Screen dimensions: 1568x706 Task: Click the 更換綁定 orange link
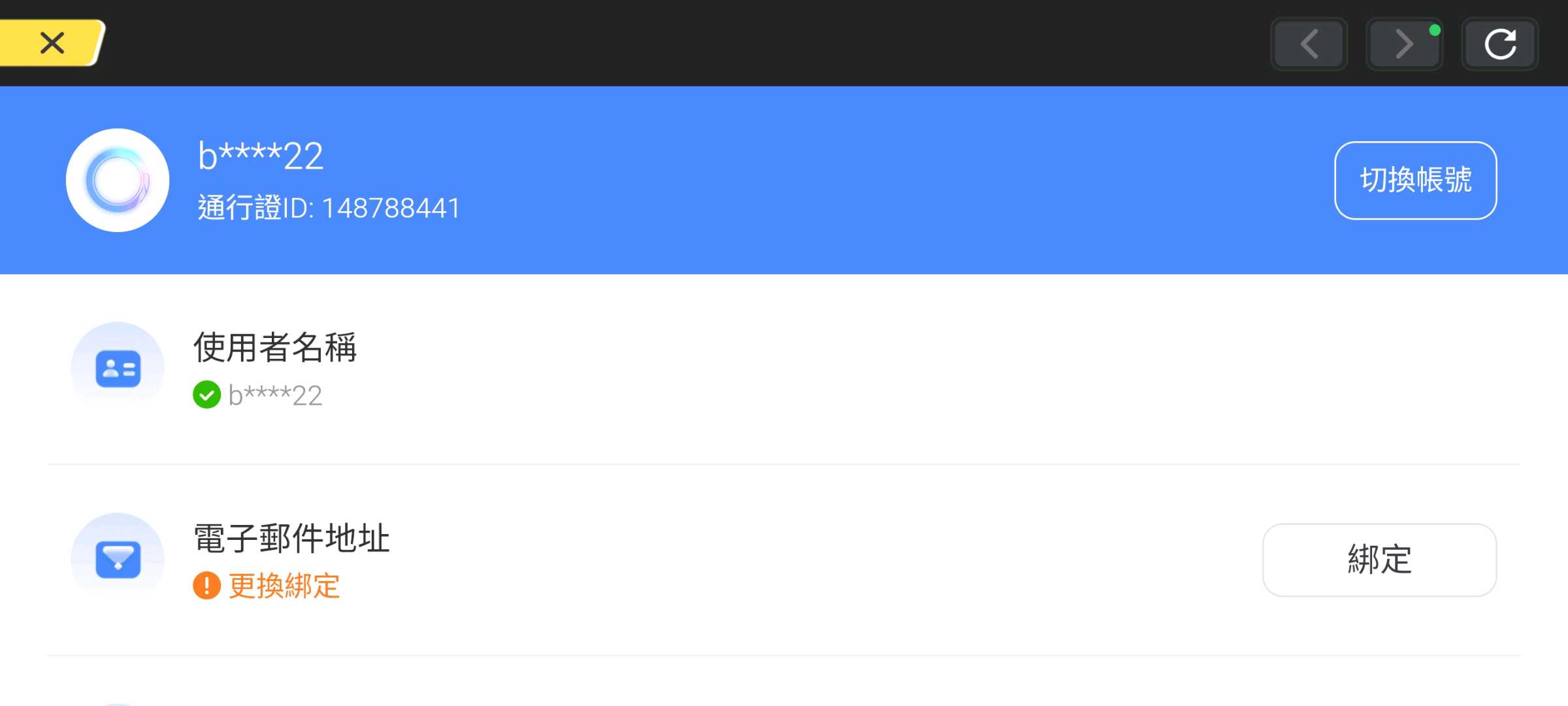point(284,586)
